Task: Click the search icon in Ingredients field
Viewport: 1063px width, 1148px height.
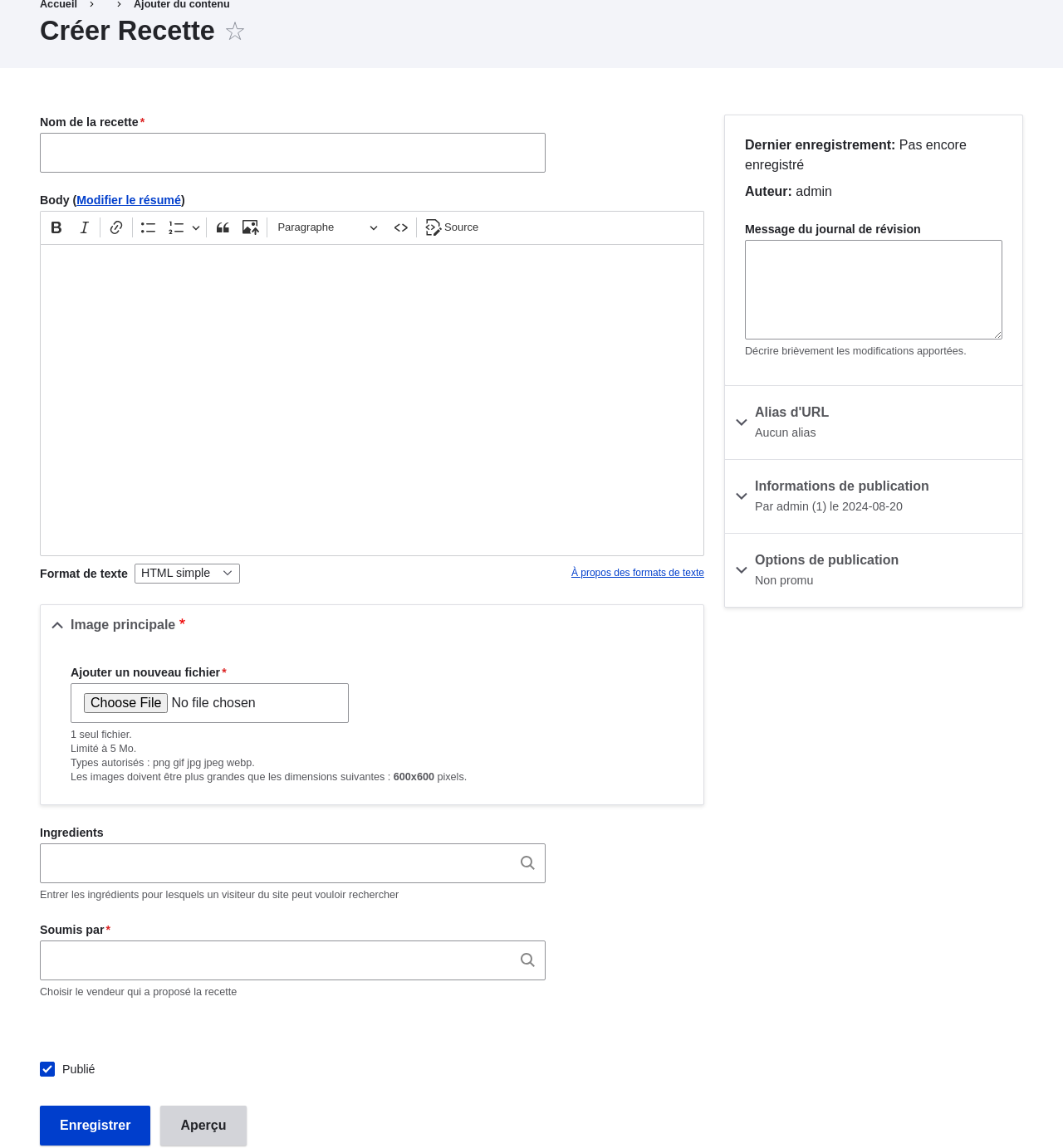Action: click(x=527, y=863)
